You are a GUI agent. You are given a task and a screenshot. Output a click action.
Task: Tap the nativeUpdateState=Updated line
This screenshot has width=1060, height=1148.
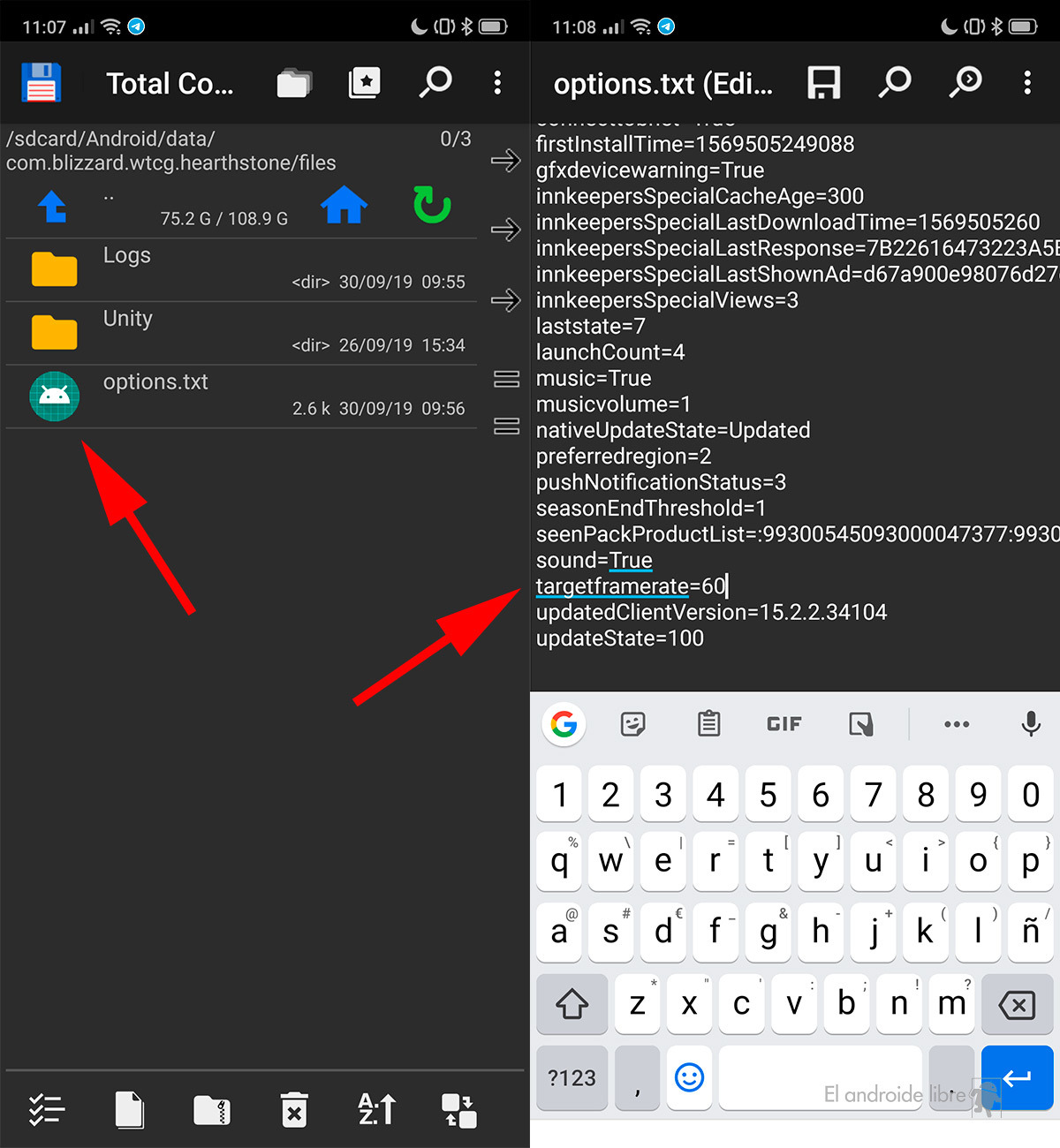[x=673, y=430]
